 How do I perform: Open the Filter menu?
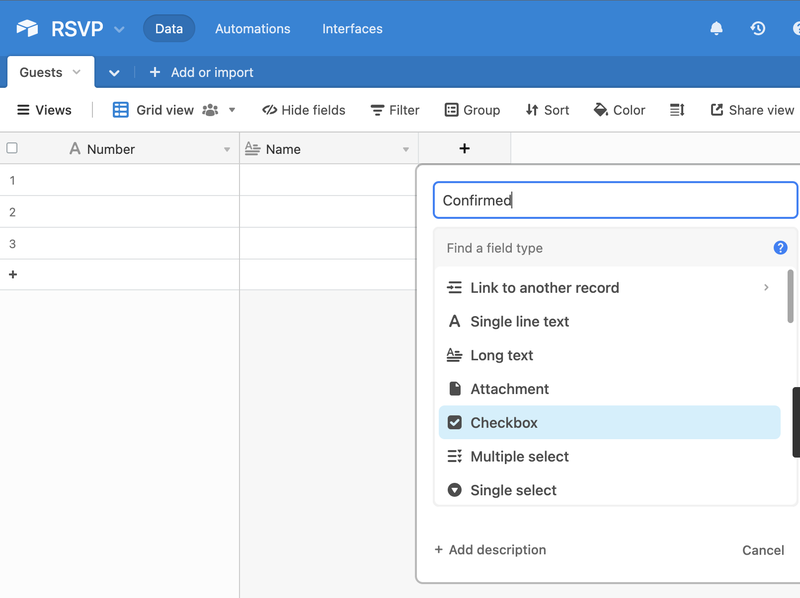click(395, 110)
